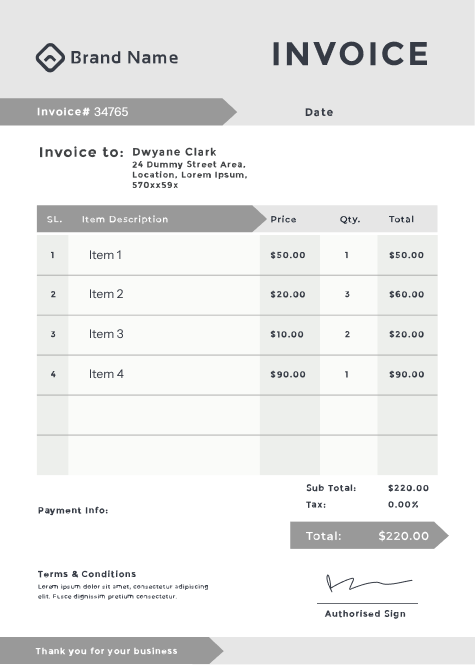Click the Item Description column header
Viewport: 475px width, 665px height.
pos(125,219)
